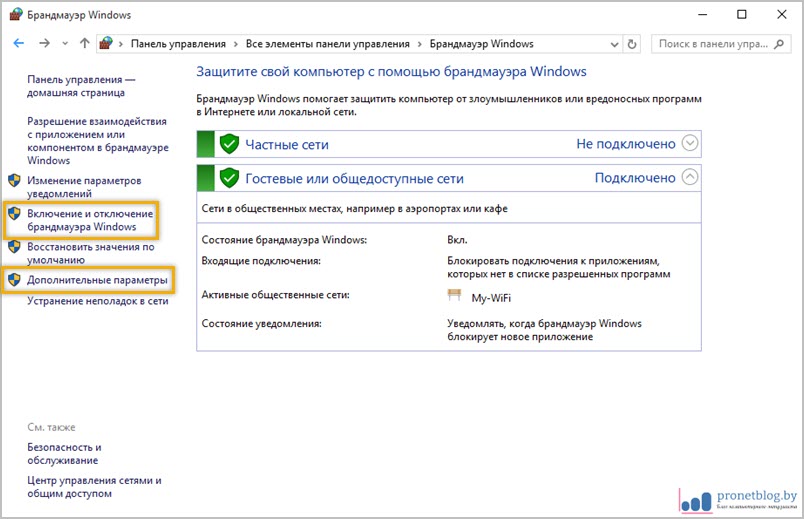Click the green shield icon beside Частные сети
Image resolution: width=804 pixels, height=519 pixels.
[x=230, y=144]
